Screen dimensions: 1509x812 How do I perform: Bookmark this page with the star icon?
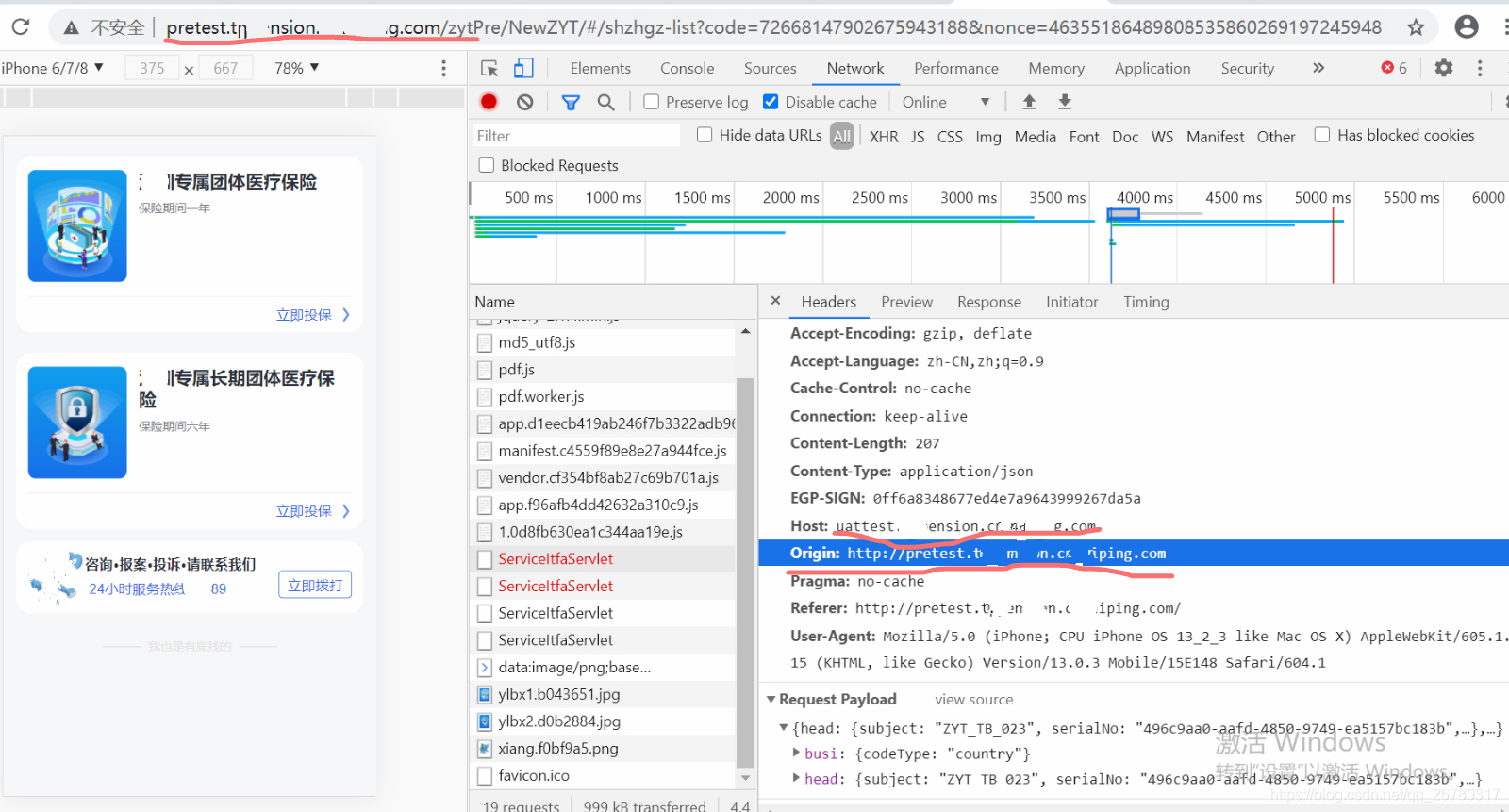pos(1416,27)
